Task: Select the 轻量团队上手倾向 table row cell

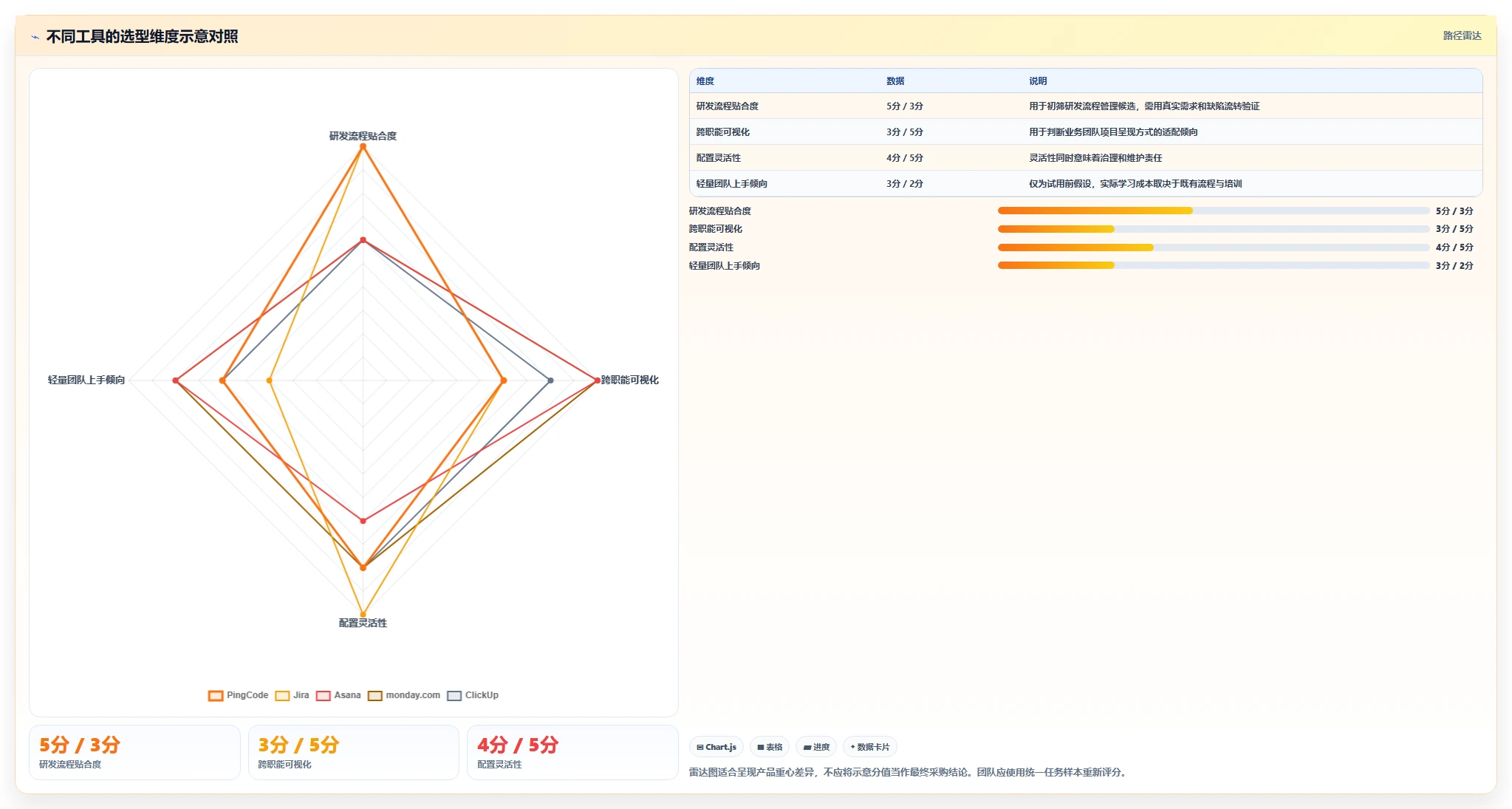Action: tap(732, 184)
